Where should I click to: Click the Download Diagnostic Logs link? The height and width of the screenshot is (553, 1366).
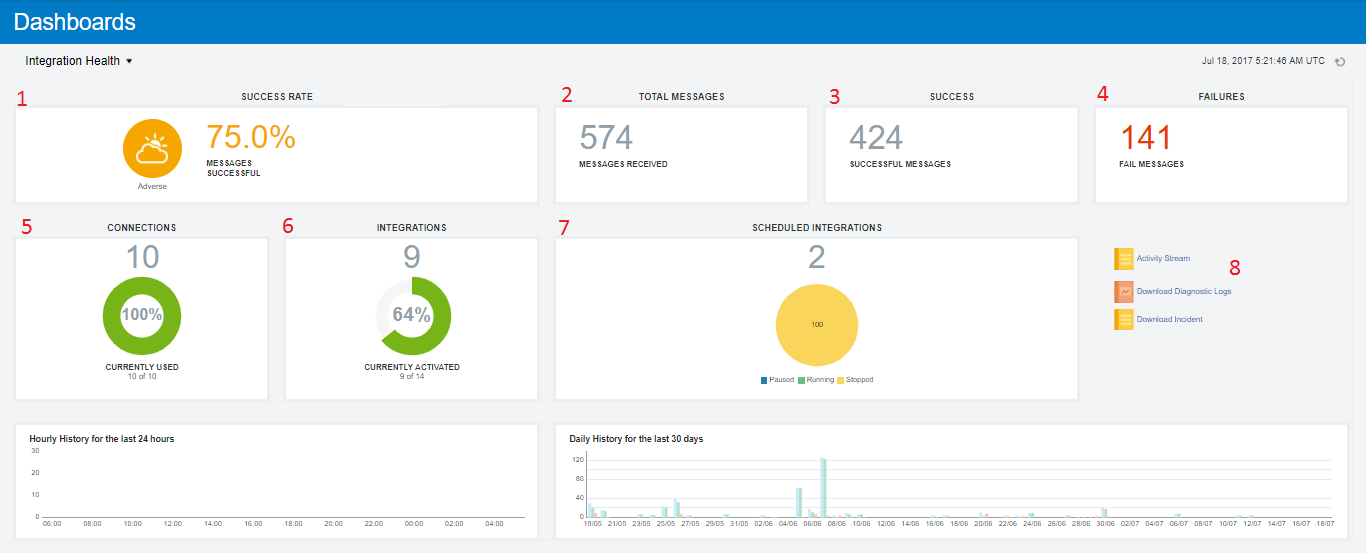1184,292
